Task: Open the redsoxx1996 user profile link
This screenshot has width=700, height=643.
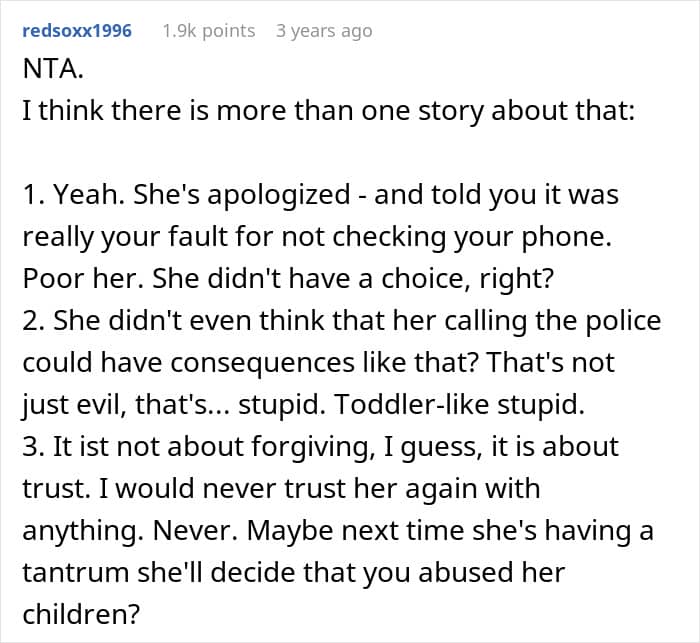Action: 77,31
